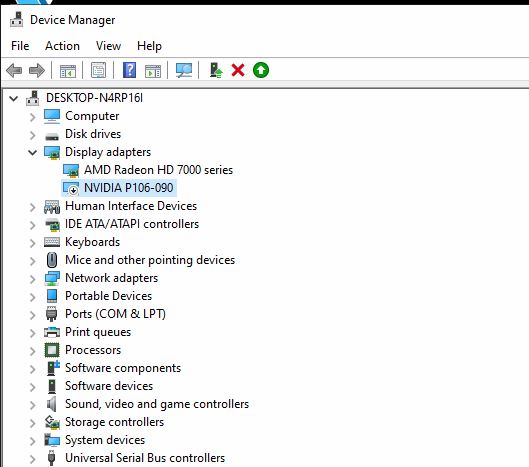The height and width of the screenshot is (467, 529).
Task: Open the Action menu
Action: pos(62,46)
